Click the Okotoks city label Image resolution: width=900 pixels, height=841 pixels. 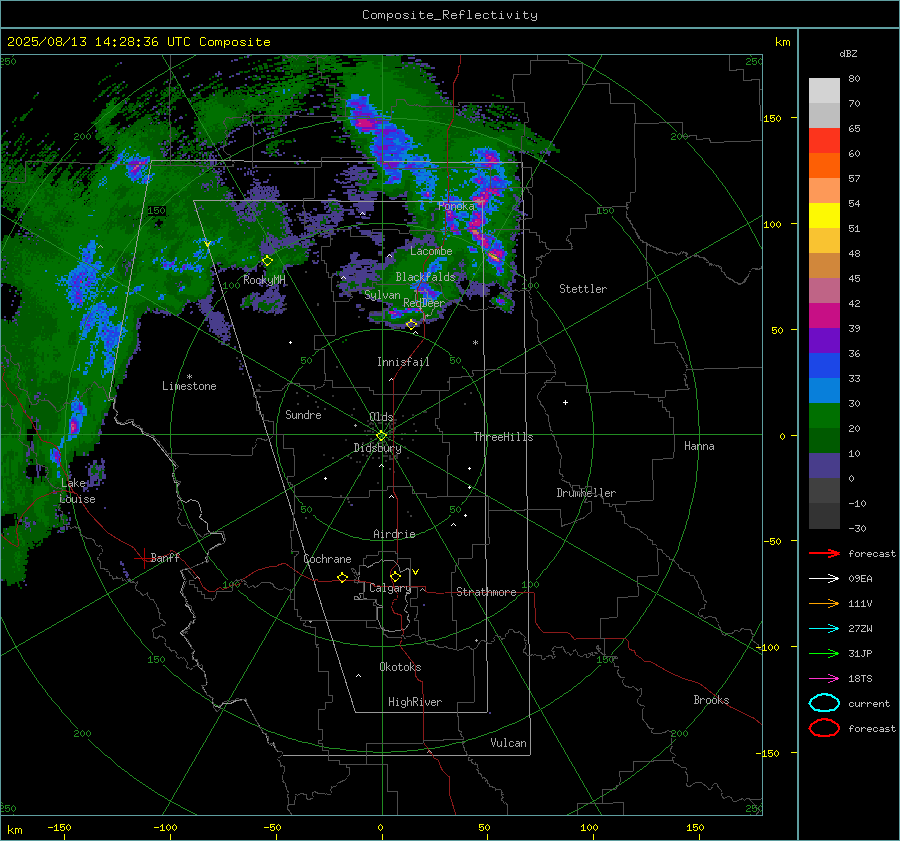point(400,667)
